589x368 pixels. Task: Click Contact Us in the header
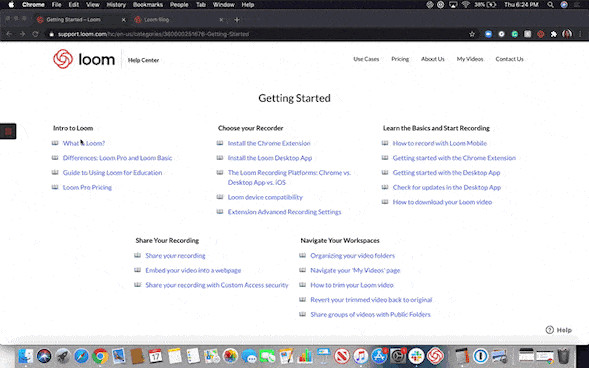point(509,59)
